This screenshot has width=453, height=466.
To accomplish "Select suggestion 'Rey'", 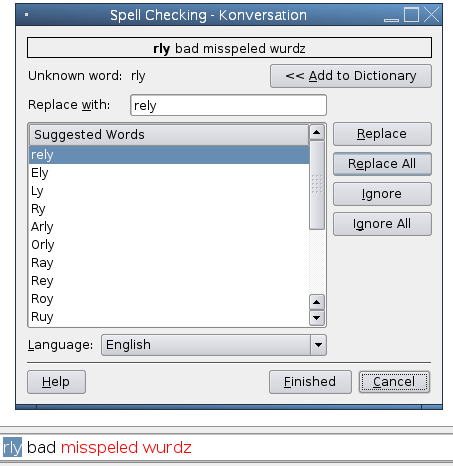I will [x=169, y=281].
